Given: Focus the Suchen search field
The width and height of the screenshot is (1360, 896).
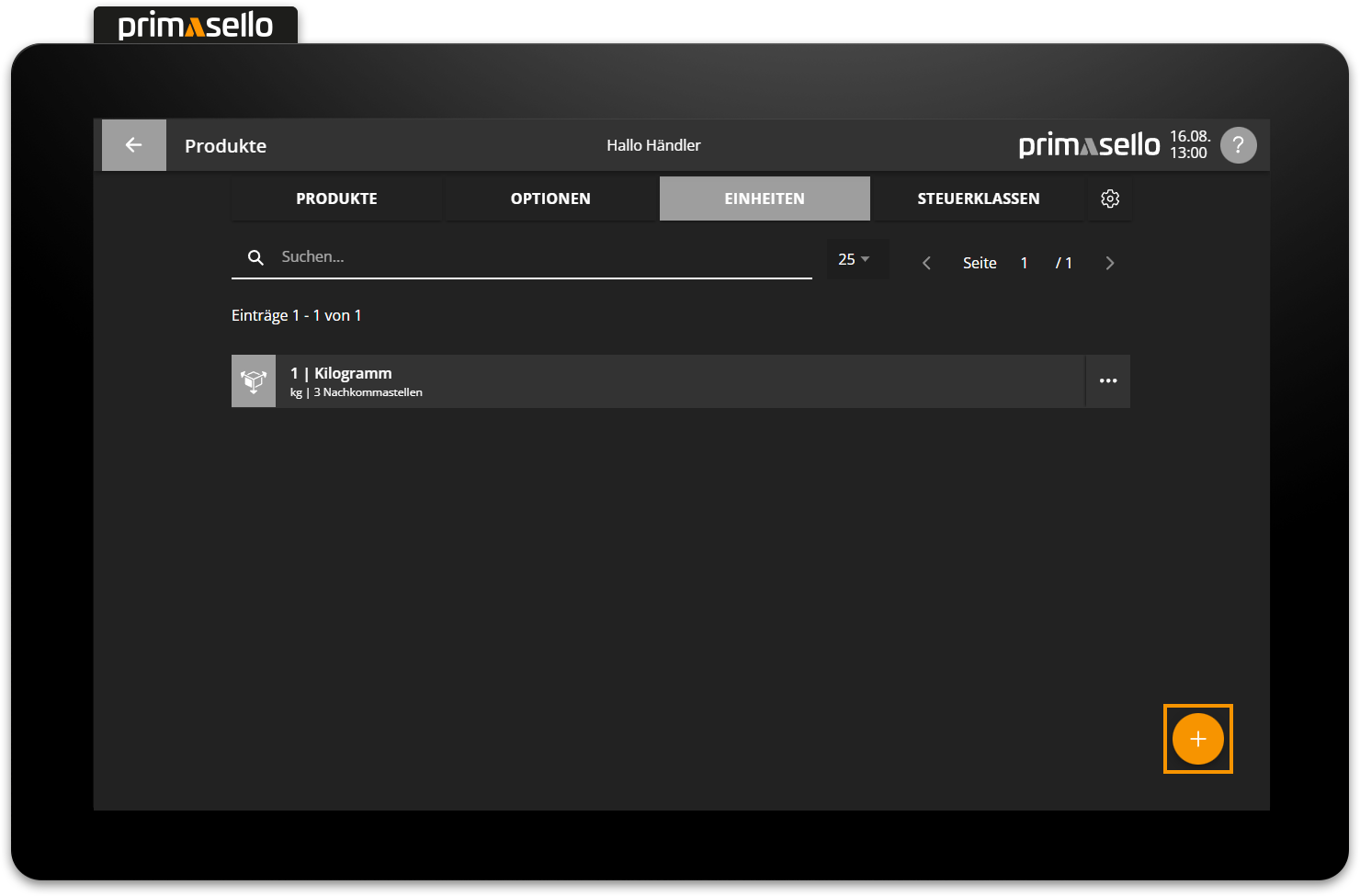Looking at the screenshot, I should [542, 257].
